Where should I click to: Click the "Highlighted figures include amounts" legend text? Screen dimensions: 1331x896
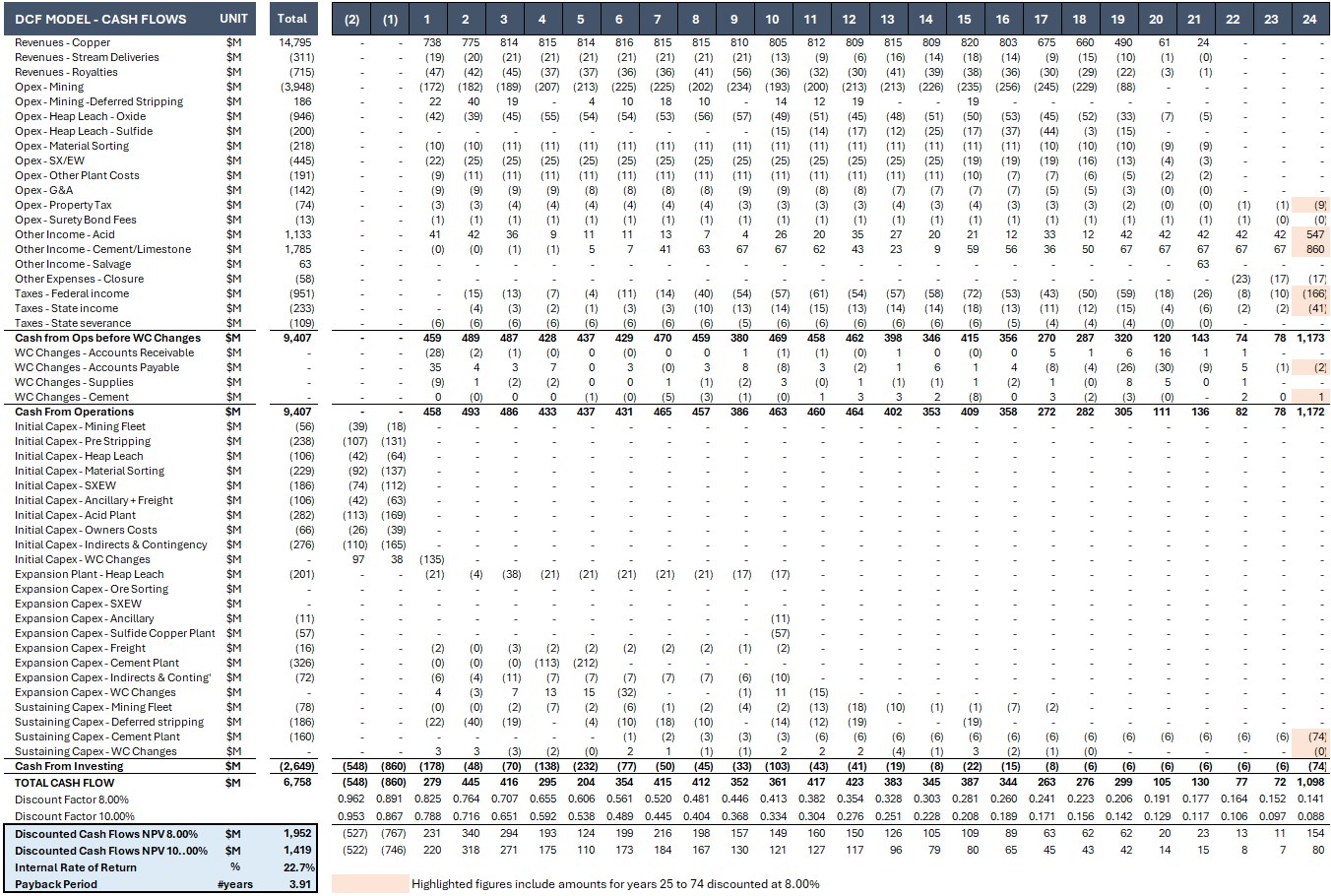pyautogui.click(x=615, y=884)
